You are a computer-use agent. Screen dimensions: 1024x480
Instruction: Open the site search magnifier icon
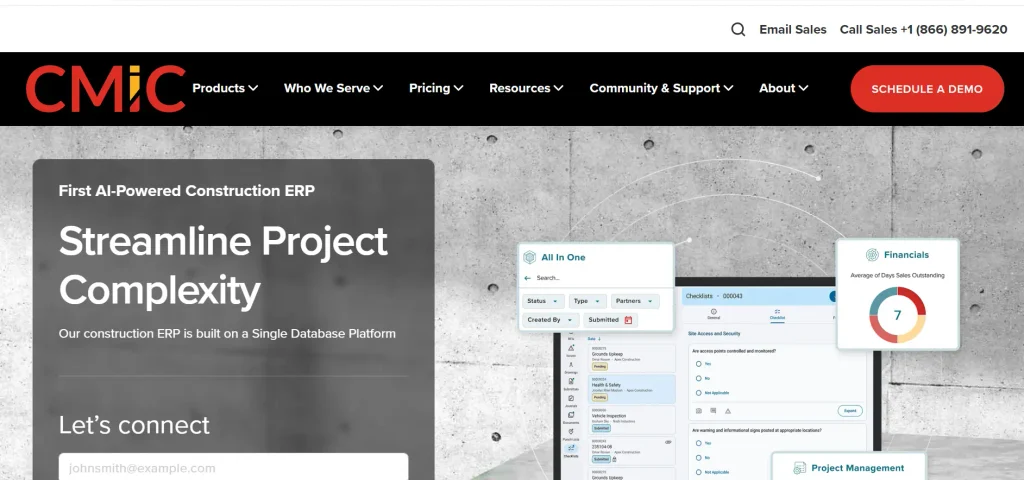738,29
